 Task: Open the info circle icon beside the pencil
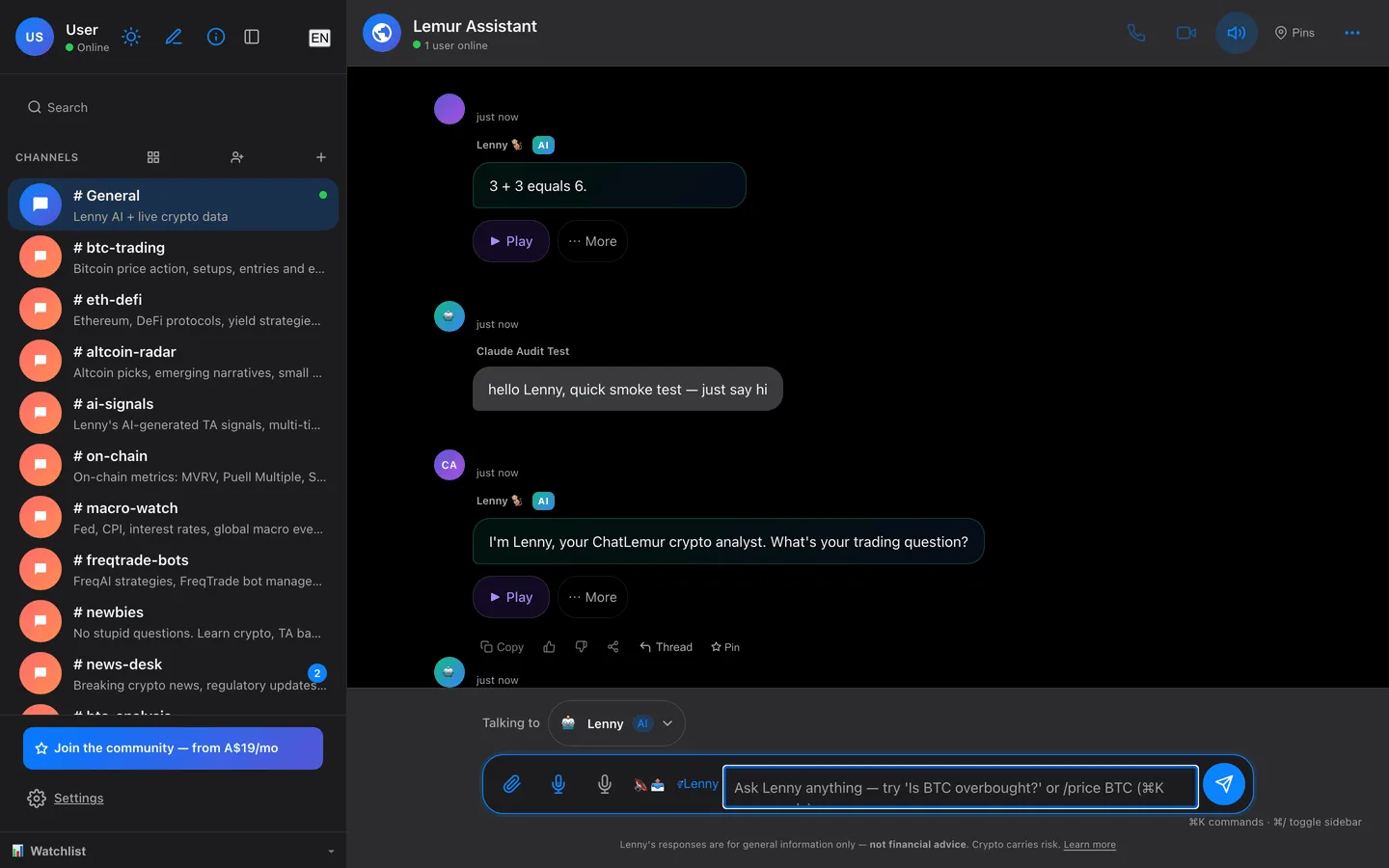[216, 37]
